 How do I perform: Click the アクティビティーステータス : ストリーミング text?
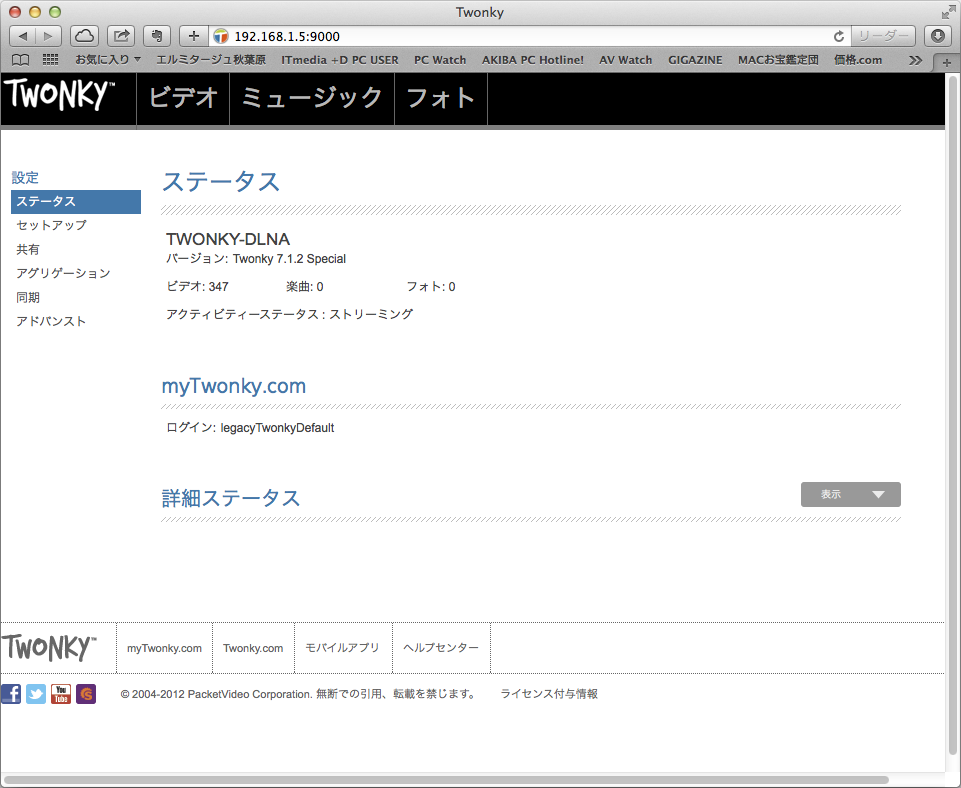[290, 314]
